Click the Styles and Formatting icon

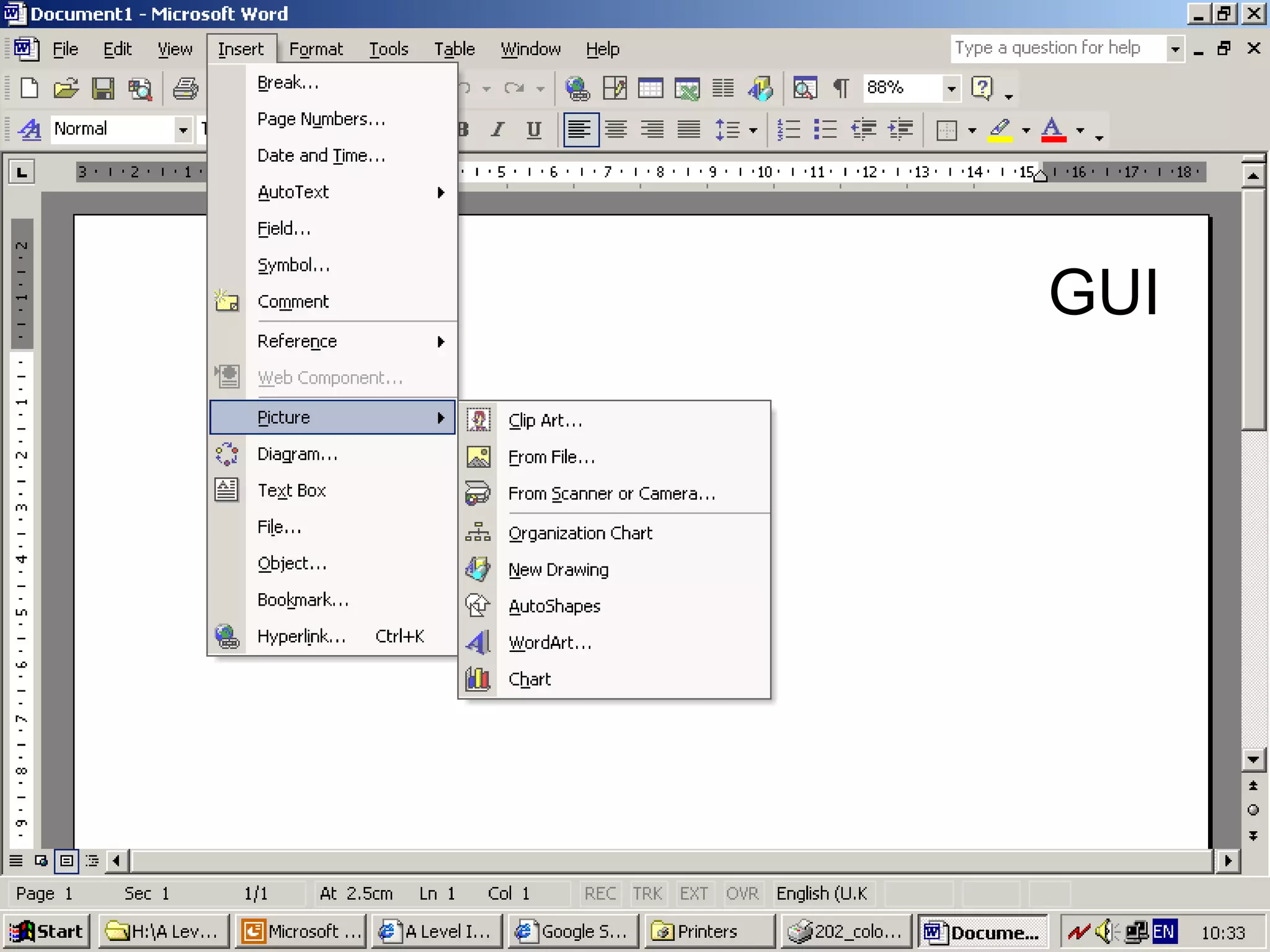[29, 130]
